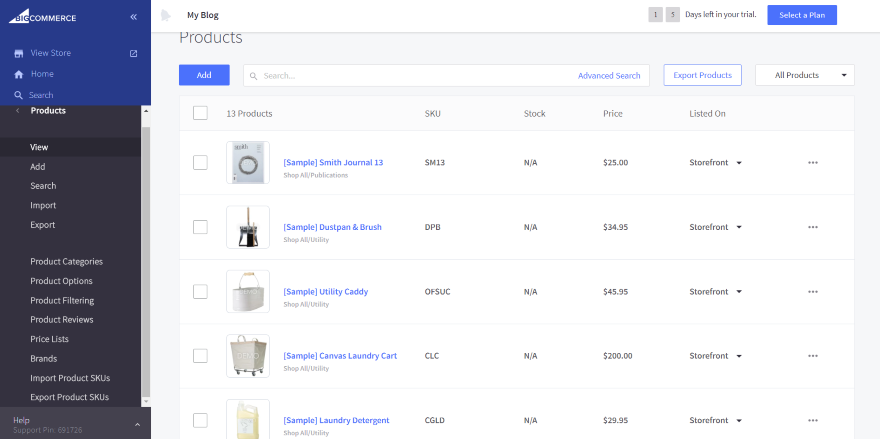Image resolution: width=880 pixels, height=439 pixels.
Task: Click the View Store storefront icon
Action: 18,53
